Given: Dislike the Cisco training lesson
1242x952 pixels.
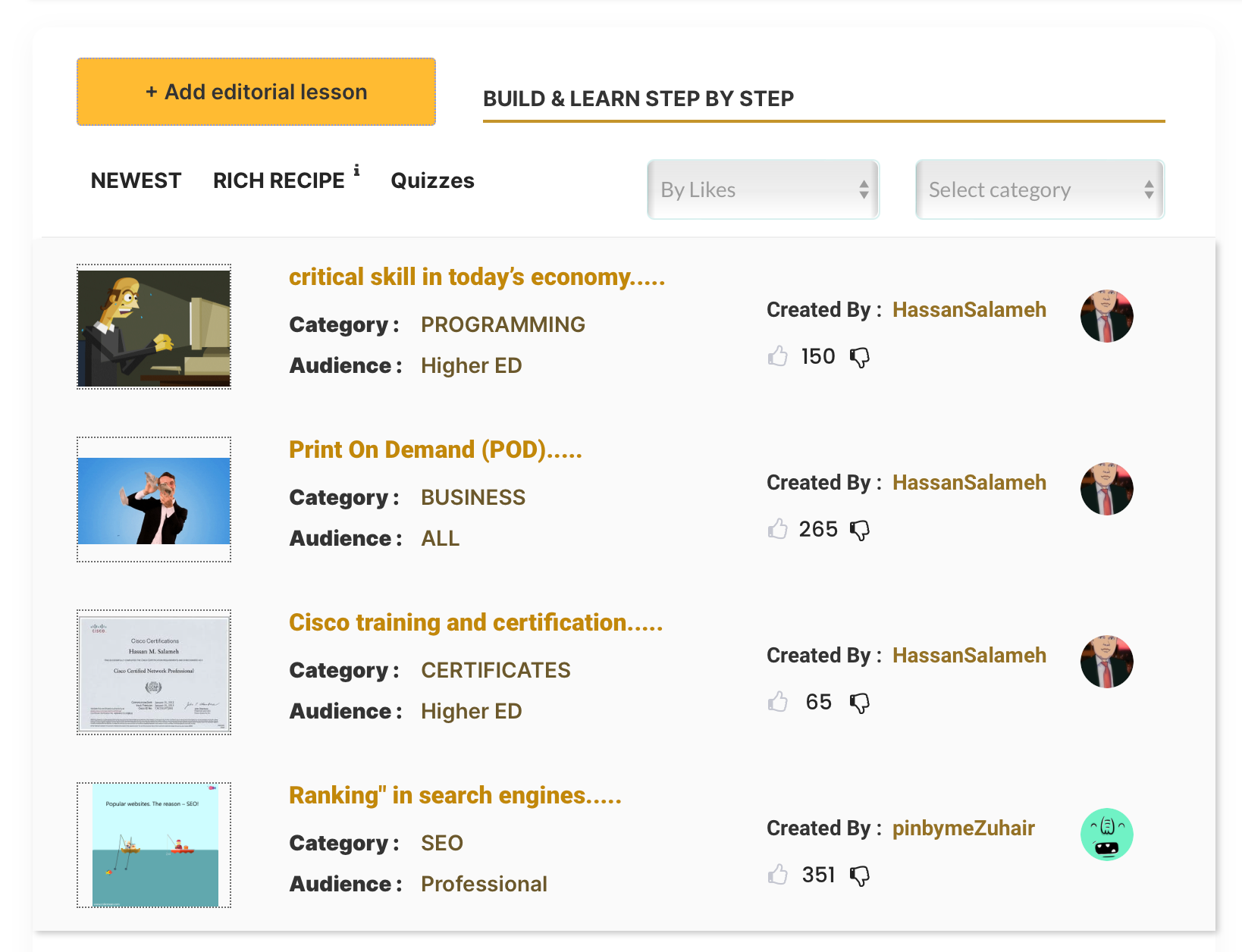Looking at the screenshot, I should click(x=860, y=703).
